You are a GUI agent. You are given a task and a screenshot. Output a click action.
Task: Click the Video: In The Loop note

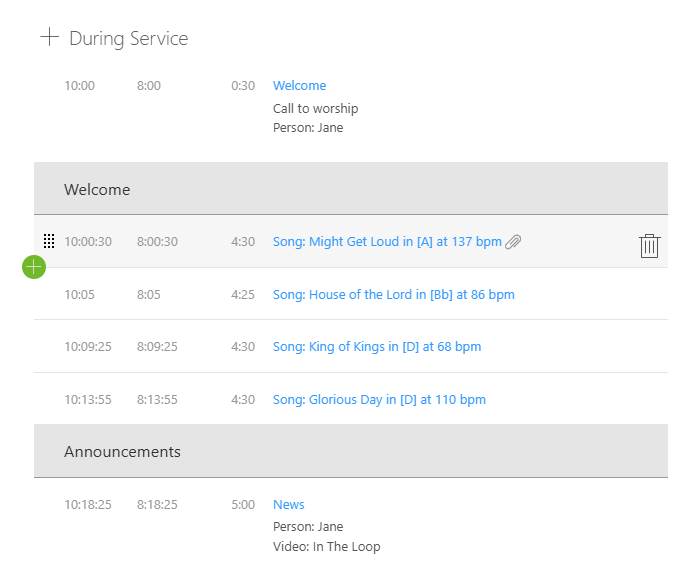coord(327,546)
